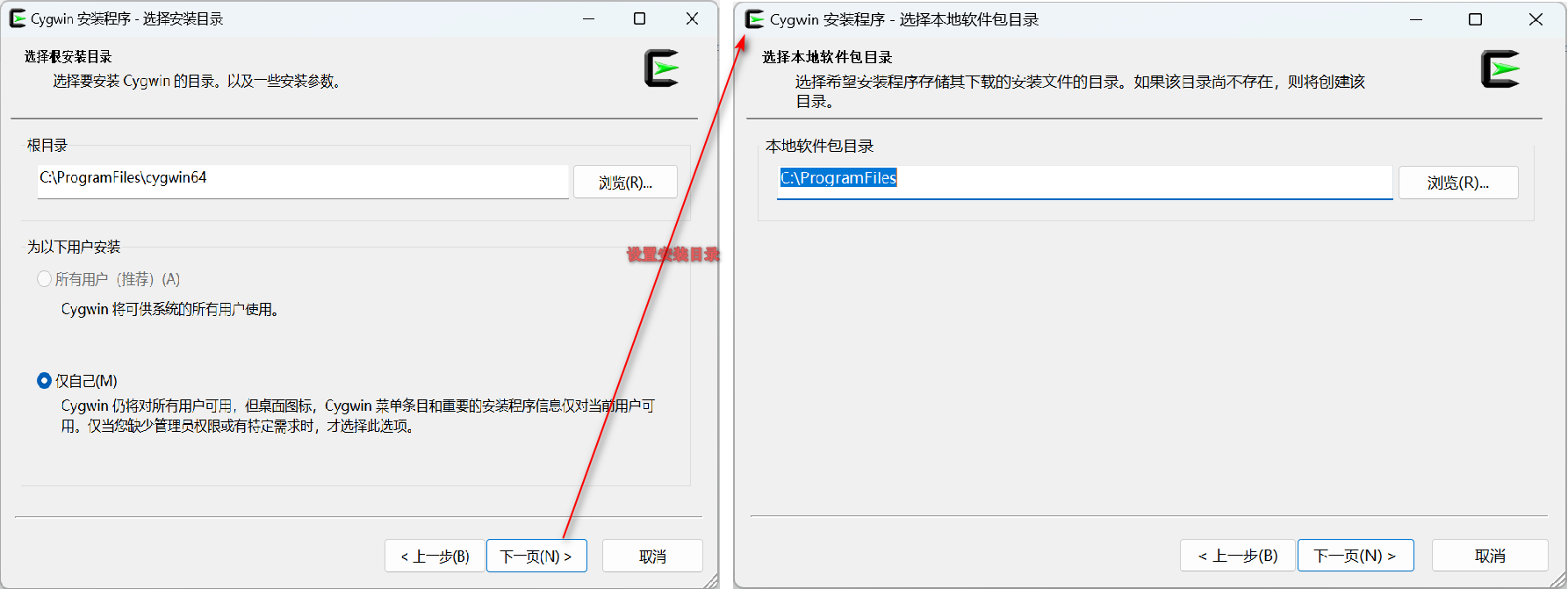Click the 根目录 label

[x=47, y=145]
